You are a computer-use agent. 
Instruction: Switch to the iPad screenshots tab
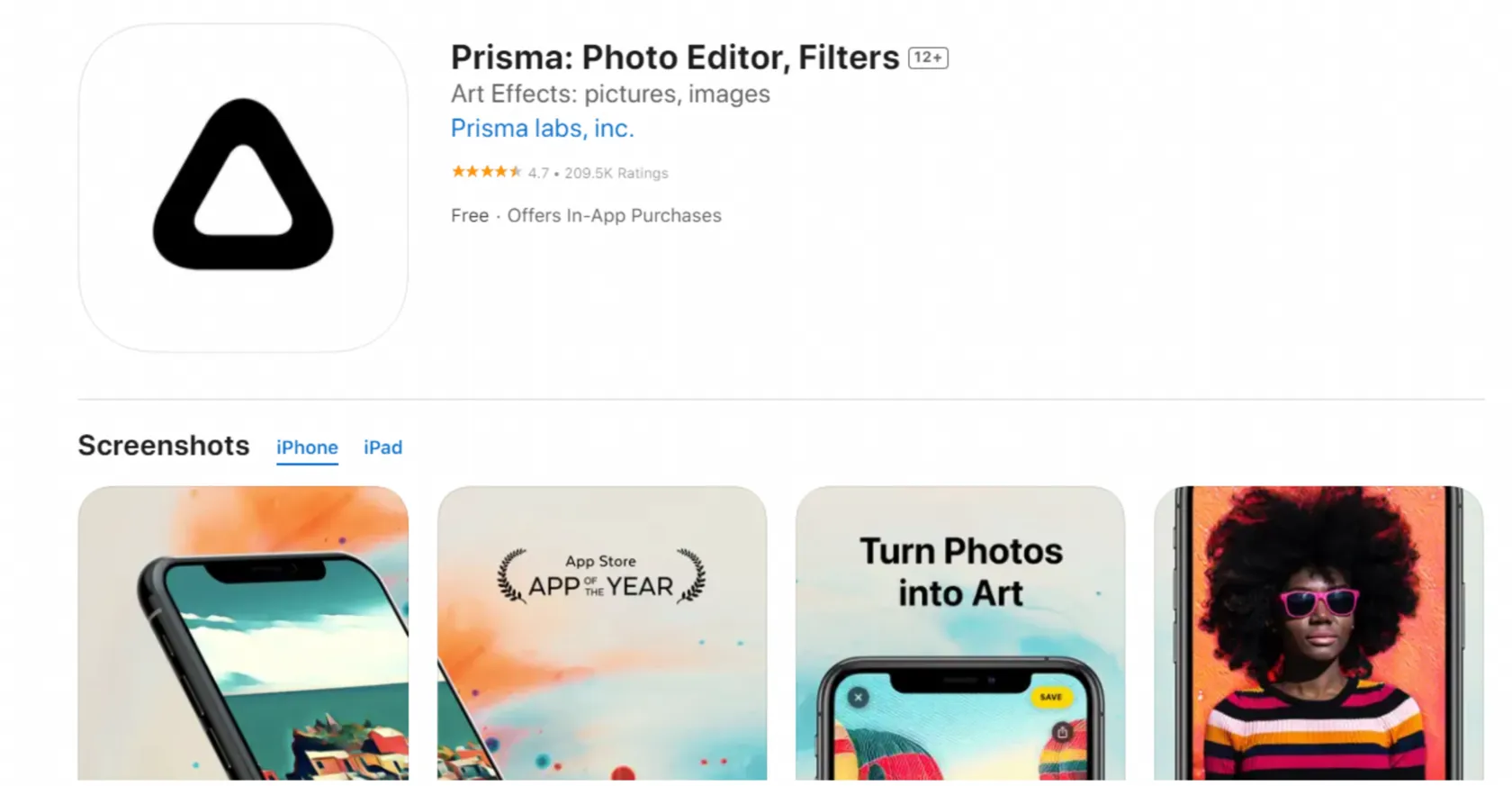pyautogui.click(x=382, y=447)
